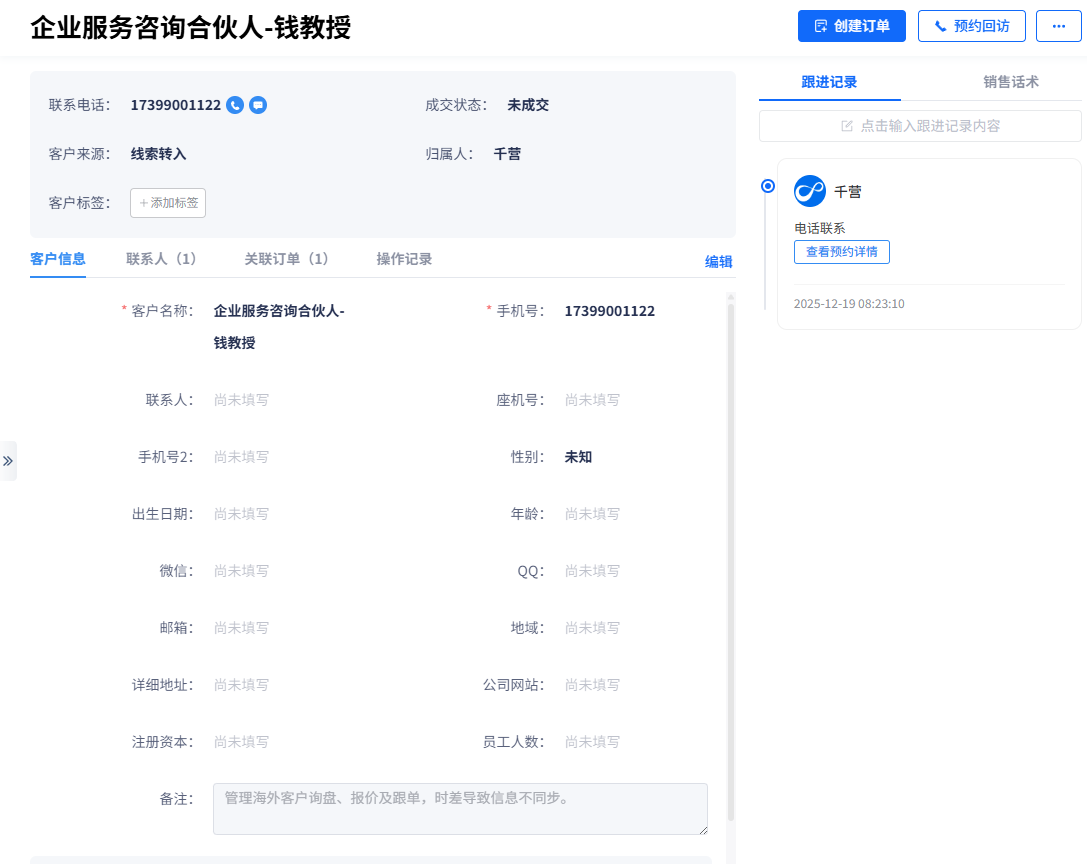The height and width of the screenshot is (864, 1087).
Task: Click 预约回访 button
Action: click(x=971, y=26)
